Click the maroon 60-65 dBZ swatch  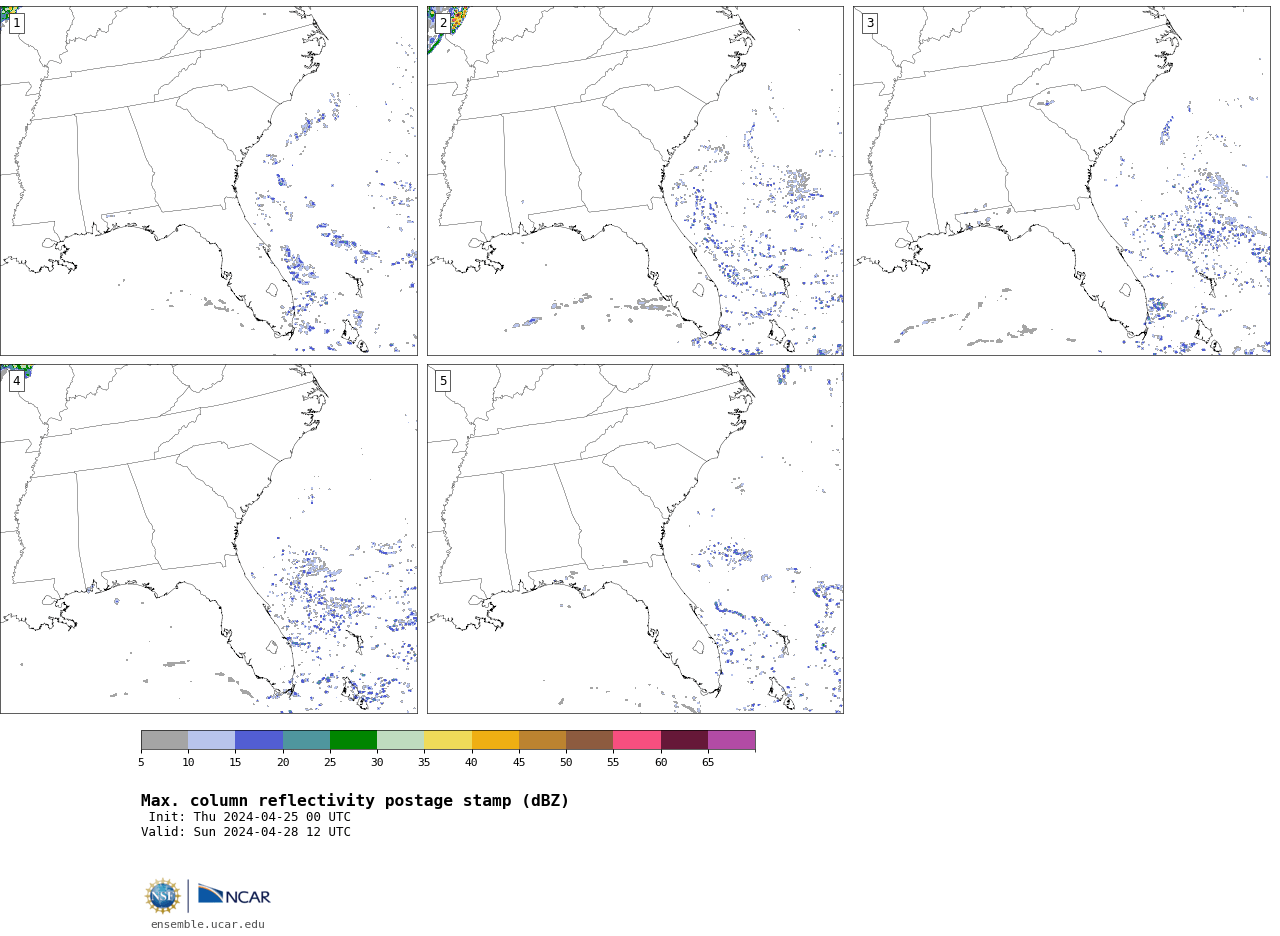pyautogui.click(x=684, y=740)
